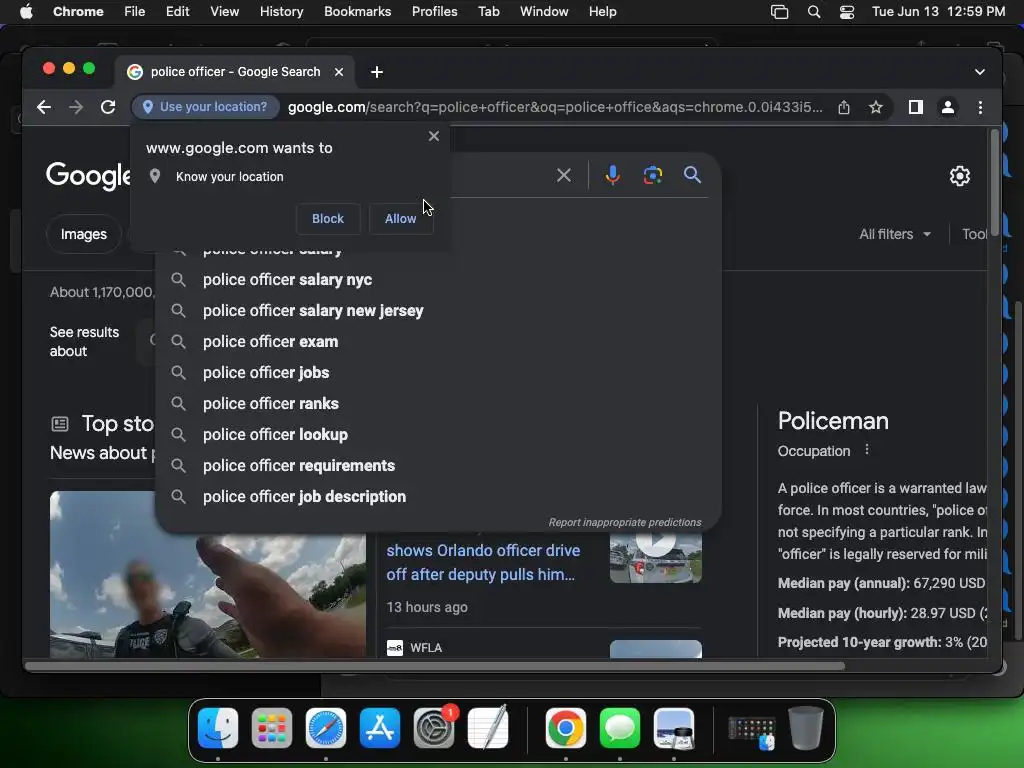Choose suggestion 'police officer lookup'
The width and height of the screenshot is (1024, 768).
coord(438,435)
